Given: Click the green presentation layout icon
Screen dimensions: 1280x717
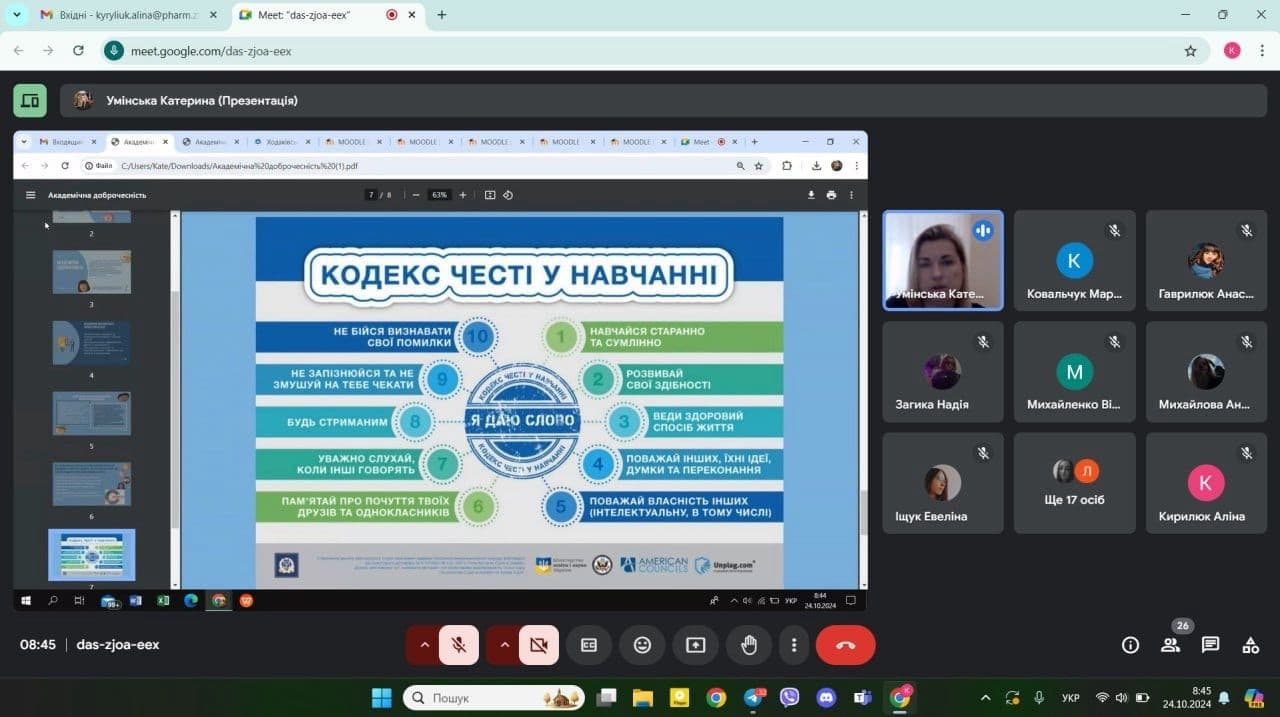Looking at the screenshot, I should coord(30,100).
